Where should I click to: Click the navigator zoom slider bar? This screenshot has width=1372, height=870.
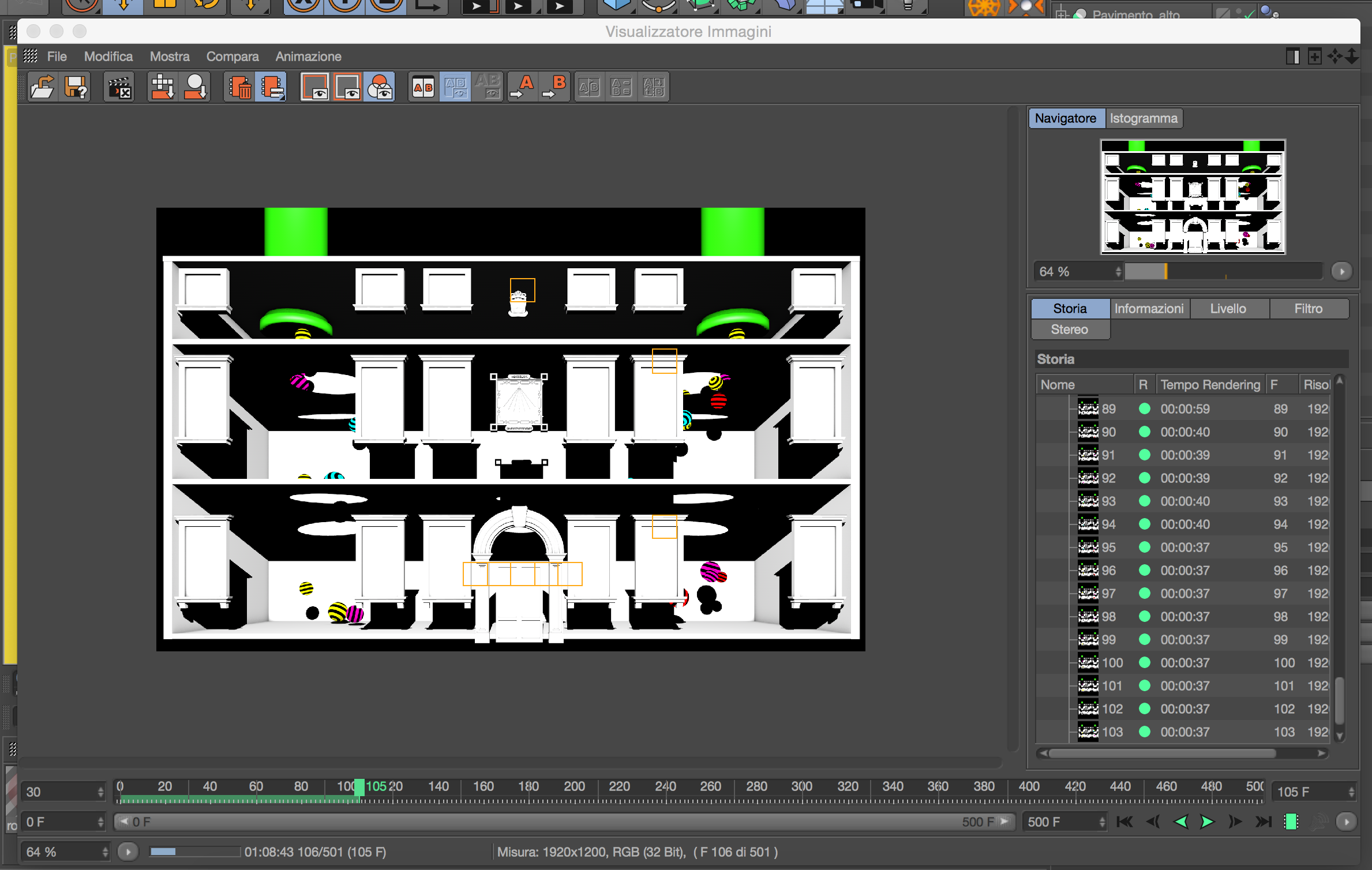click(x=1223, y=271)
